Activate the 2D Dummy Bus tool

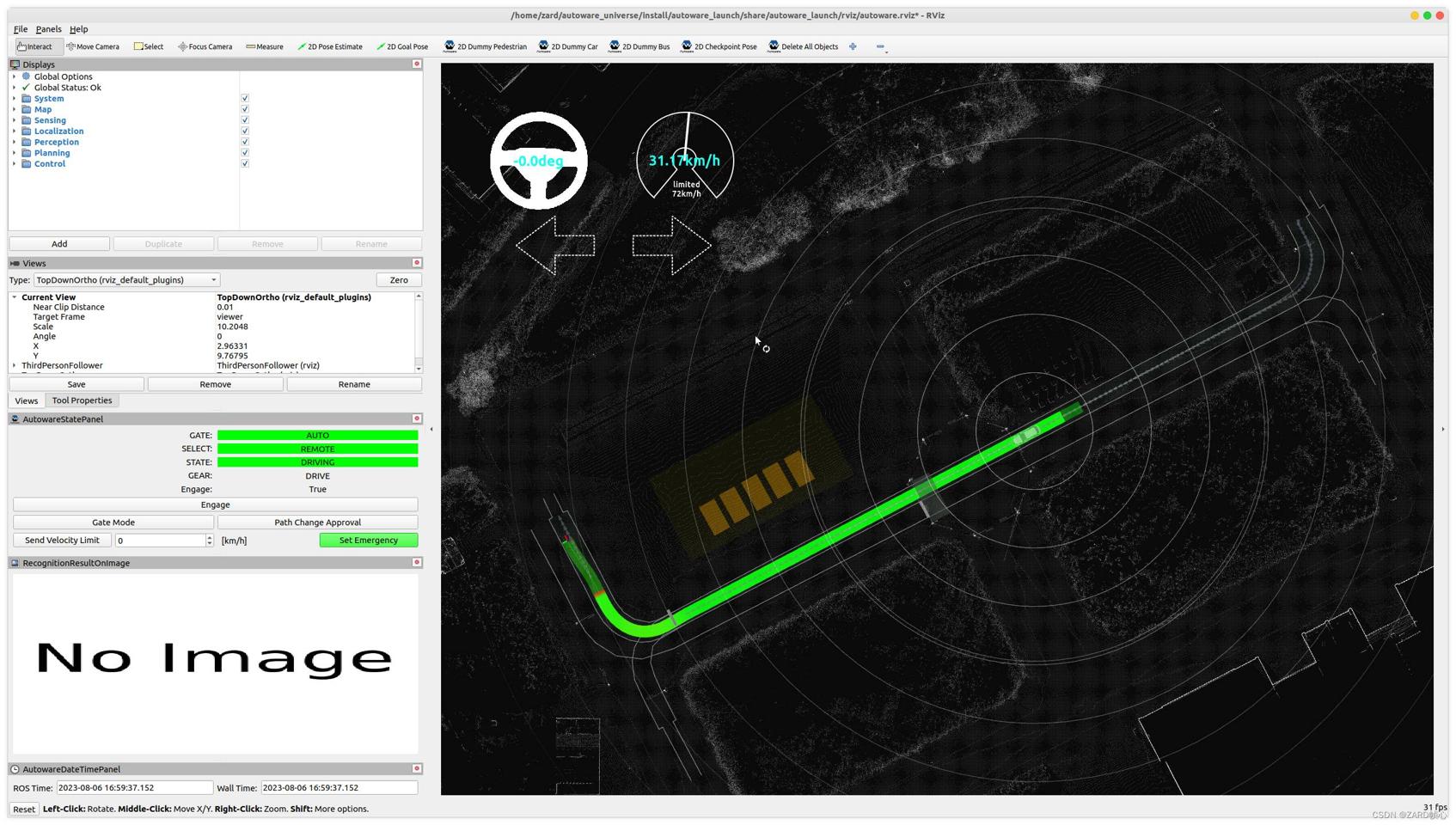tap(639, 46)
